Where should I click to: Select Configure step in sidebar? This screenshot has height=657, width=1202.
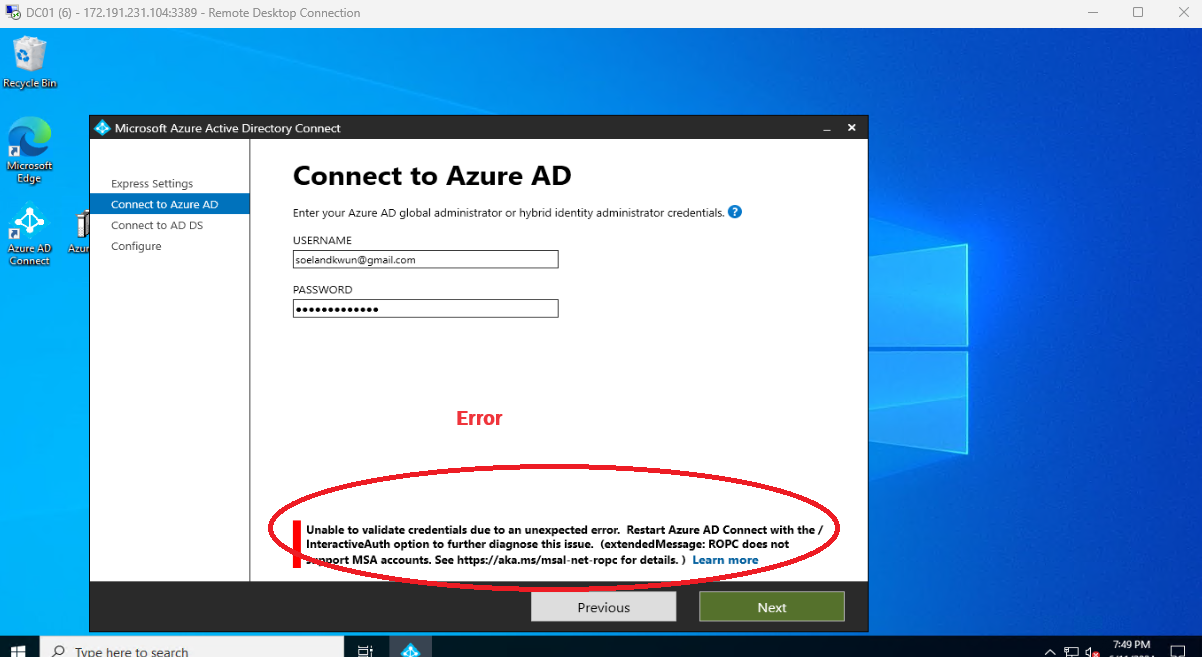pos(136,247)
